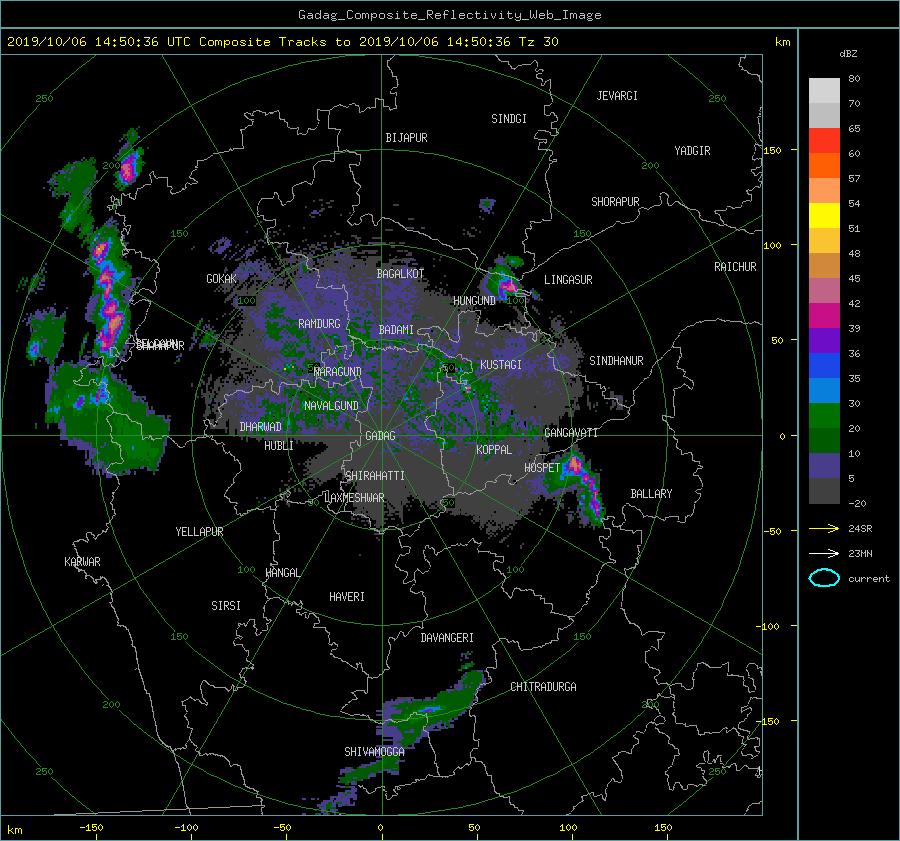Click the SHORAPUR city label
Image resolution: width=900 pixels, height=841 pixels.
click(615, 201)
